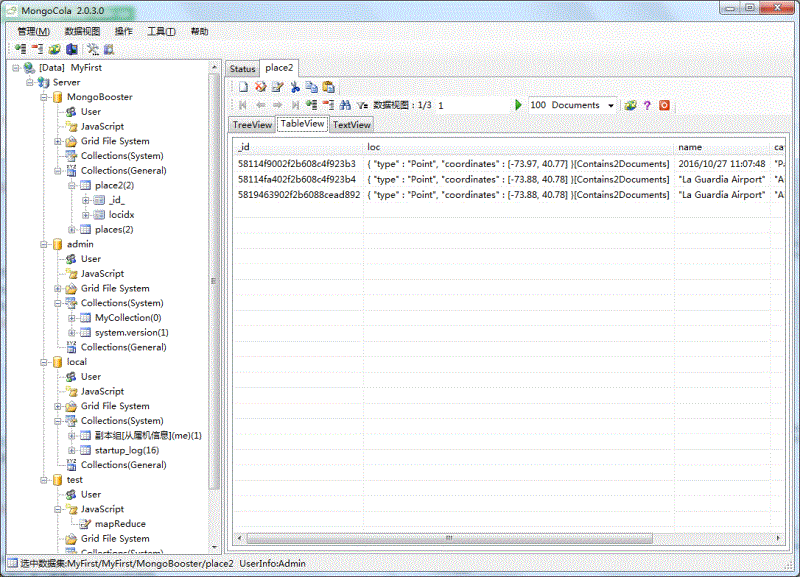Click the collapse-all-nodes icon in main toolbar
The width and height of the screenshot is (800, 577).
click(x=37, y=49)
